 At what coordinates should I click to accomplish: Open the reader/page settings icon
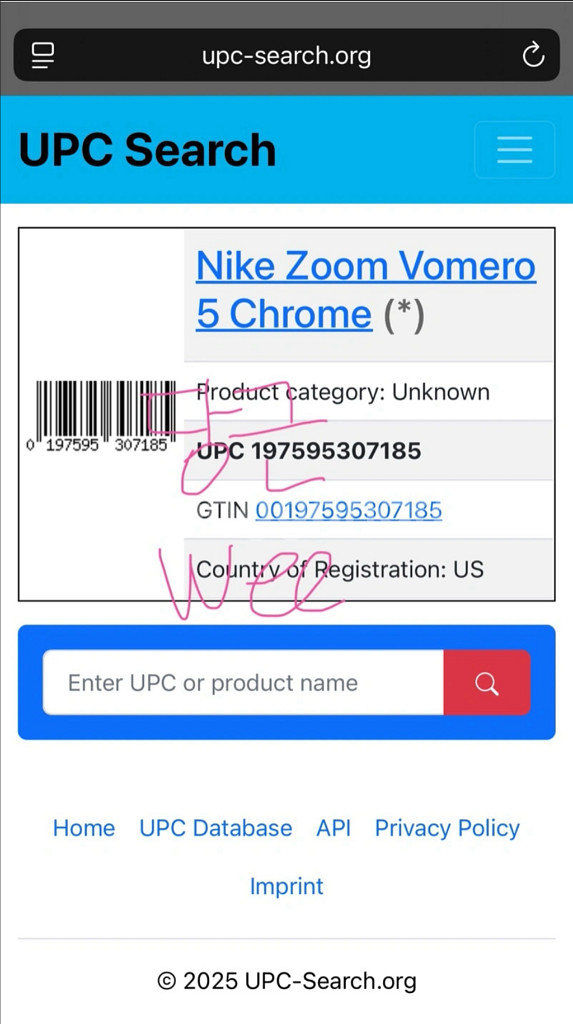pyautogui.click(x=43, y=56)
